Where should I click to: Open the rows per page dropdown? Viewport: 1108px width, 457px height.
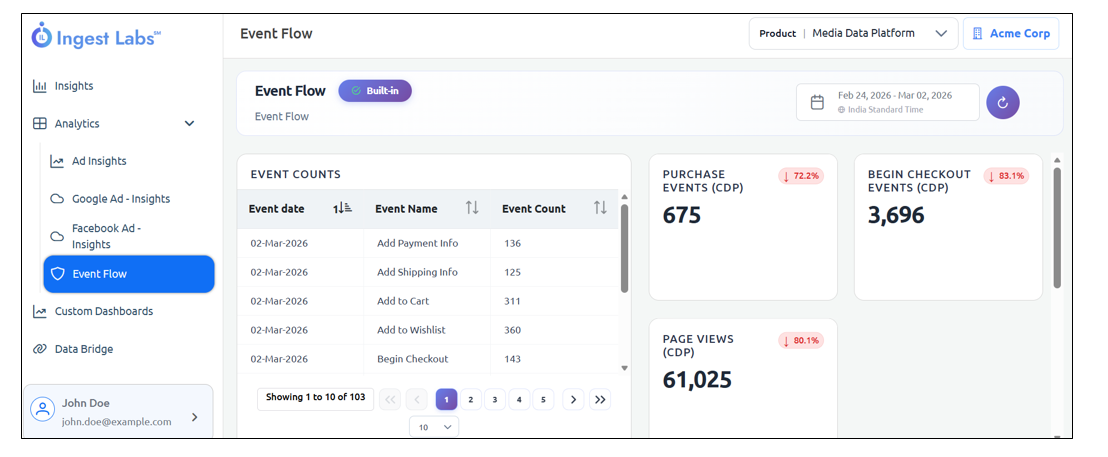(x=434, y=427)
